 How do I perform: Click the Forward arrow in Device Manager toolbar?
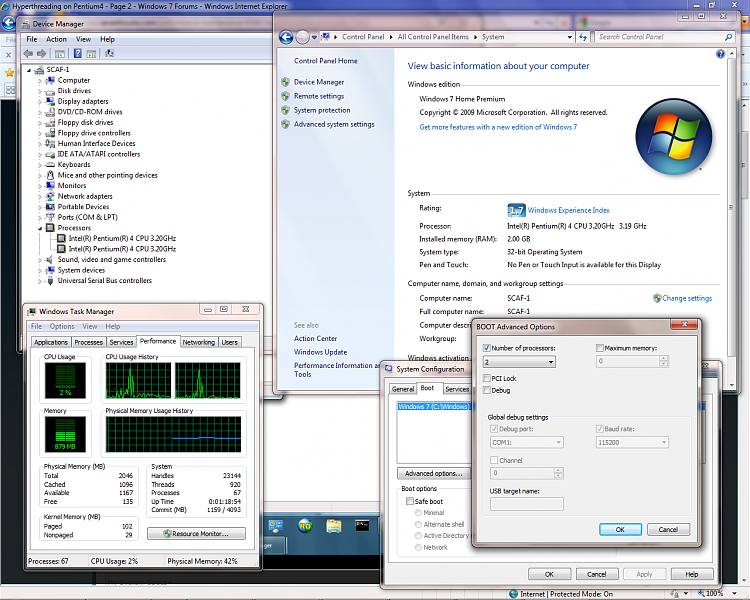[42, 54]
